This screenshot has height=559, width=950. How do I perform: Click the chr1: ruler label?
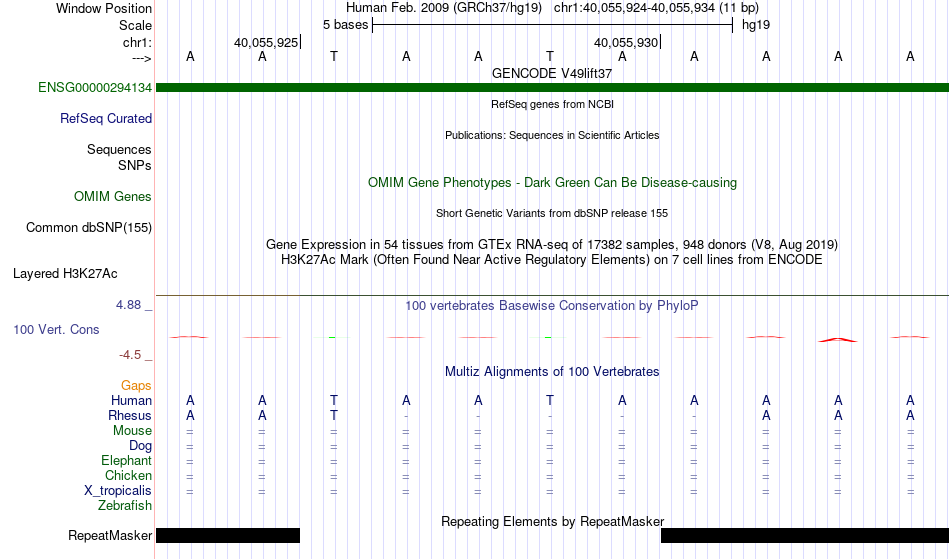[137, 42]
